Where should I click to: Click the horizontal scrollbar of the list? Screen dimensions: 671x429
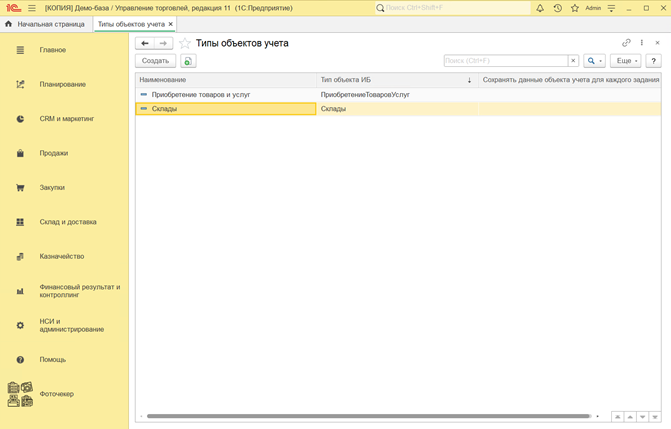[368, 416]
